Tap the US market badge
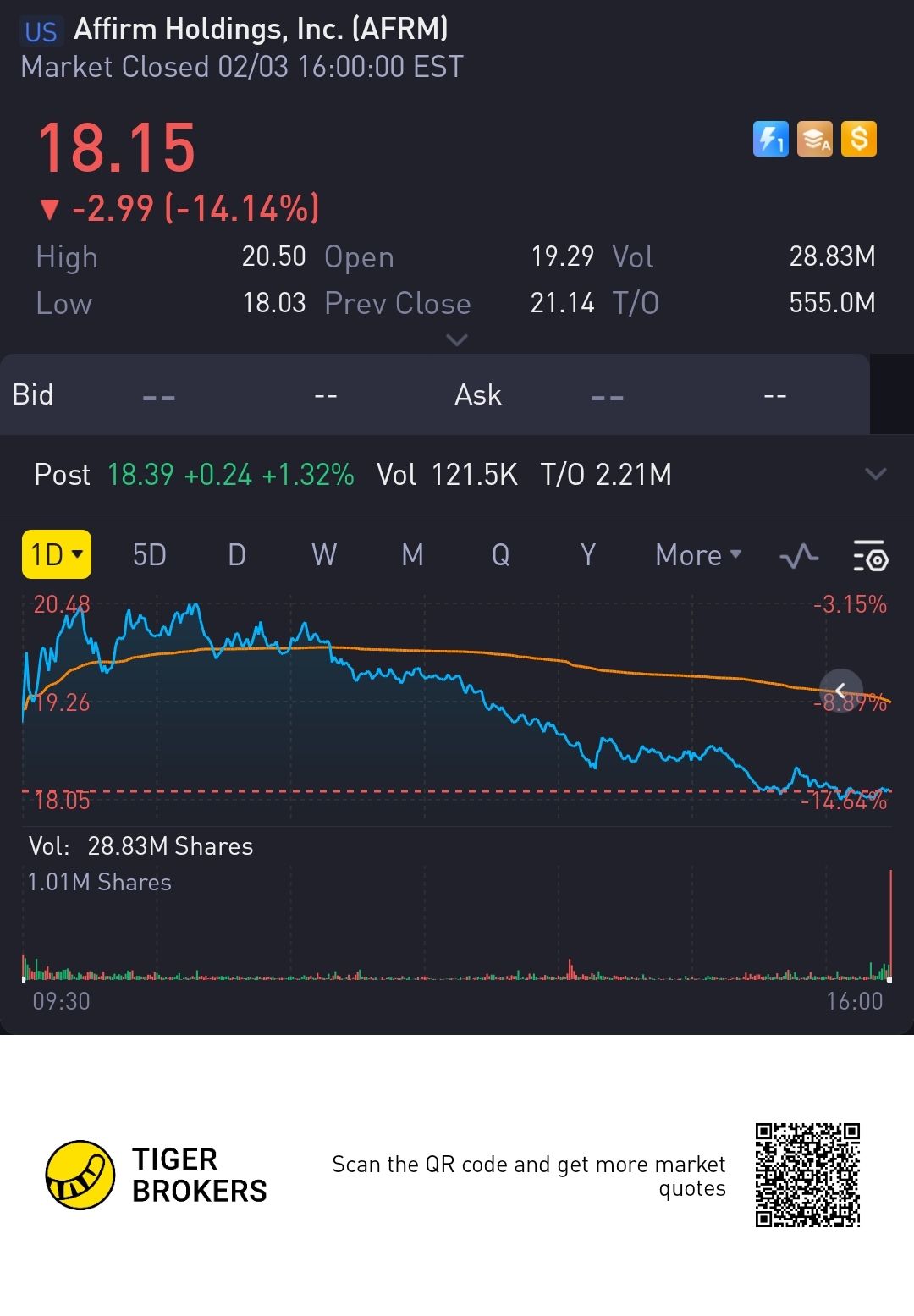 tap(41, 32)
